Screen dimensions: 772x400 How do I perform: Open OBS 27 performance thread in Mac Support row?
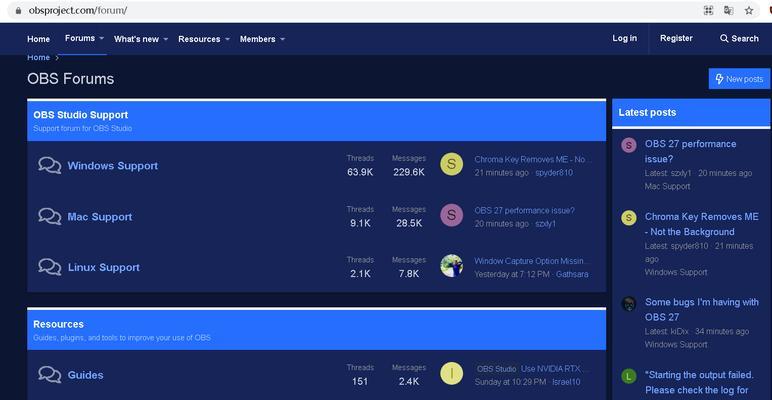[524, 210]
